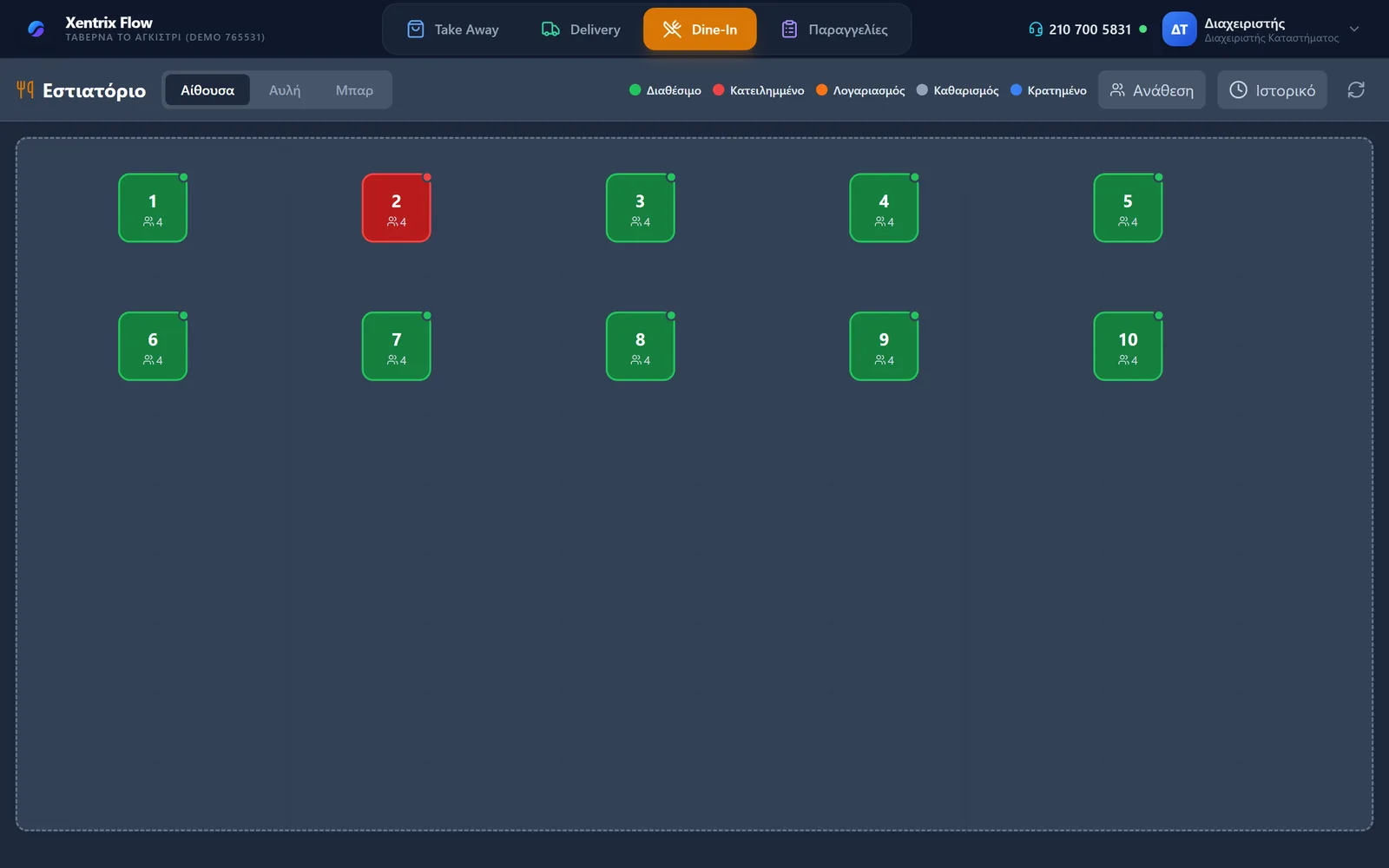Click the orange Λογαριασμός legend dot

point(821,89)
